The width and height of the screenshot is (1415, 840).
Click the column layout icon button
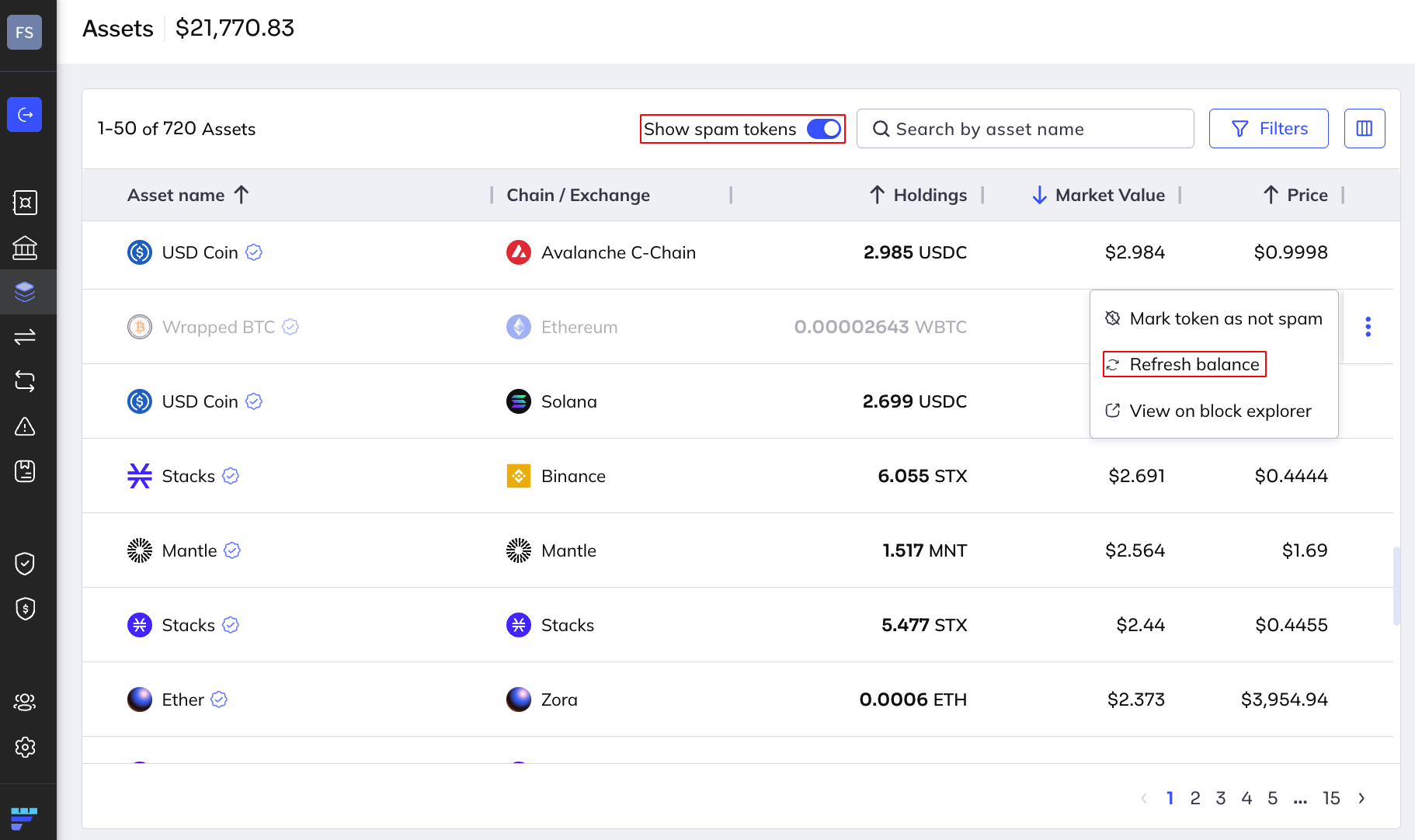1364,129
